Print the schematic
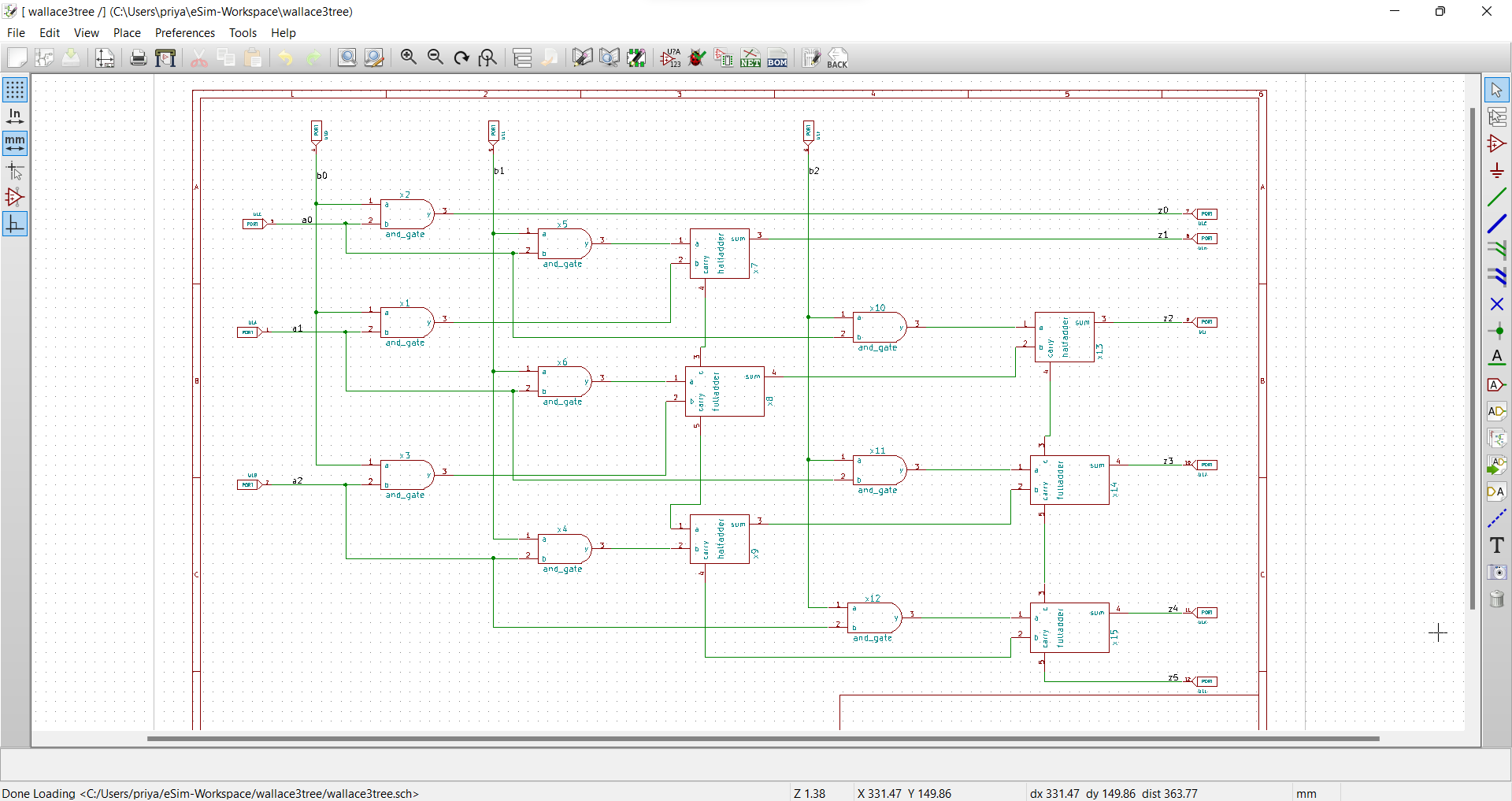 pyautogui.click(x=138, y=57)
